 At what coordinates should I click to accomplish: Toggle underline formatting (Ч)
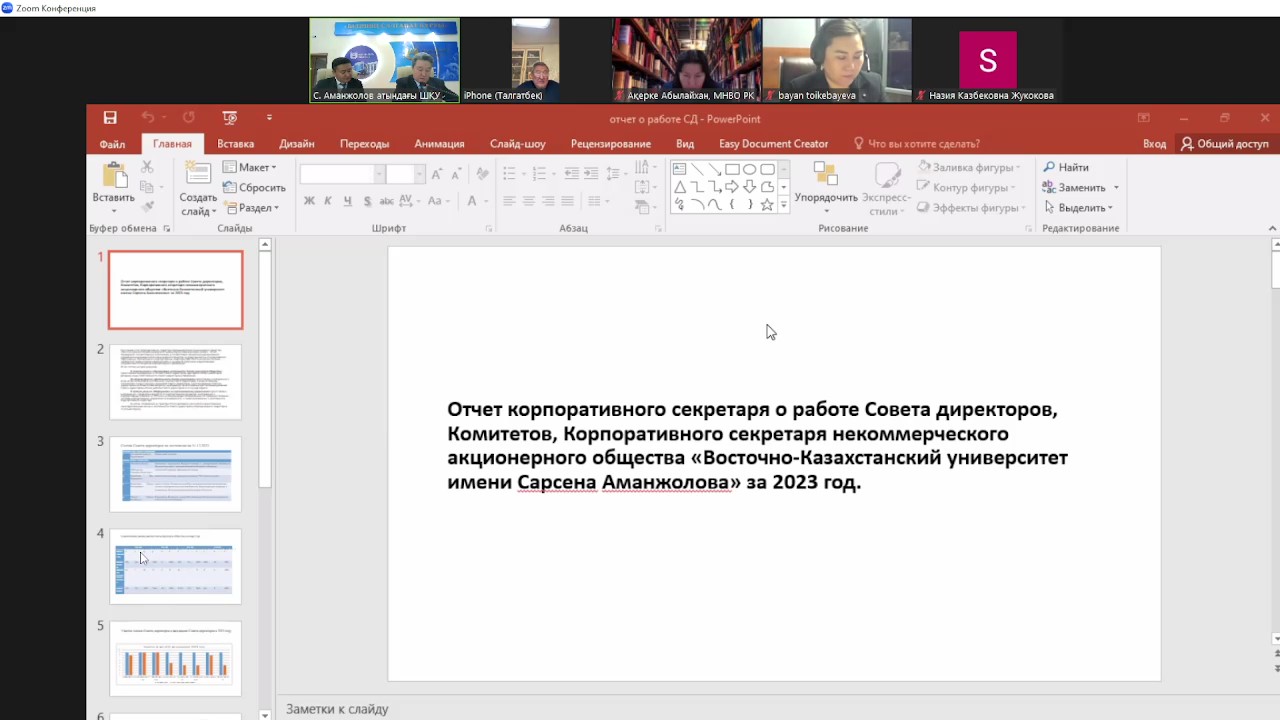point(347,201)
